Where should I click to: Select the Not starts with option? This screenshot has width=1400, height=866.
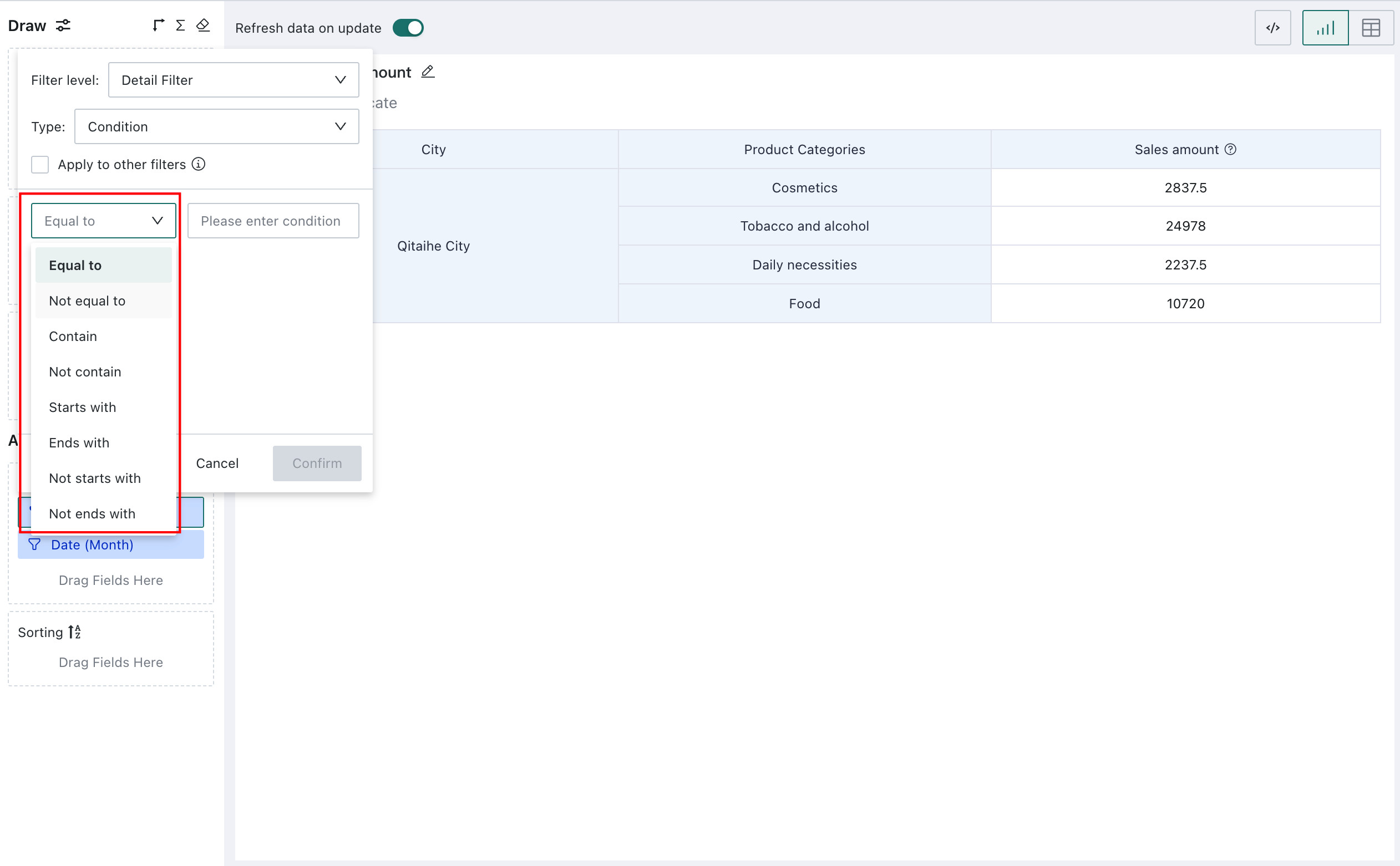pyautogui.click(x=104, y=478)
